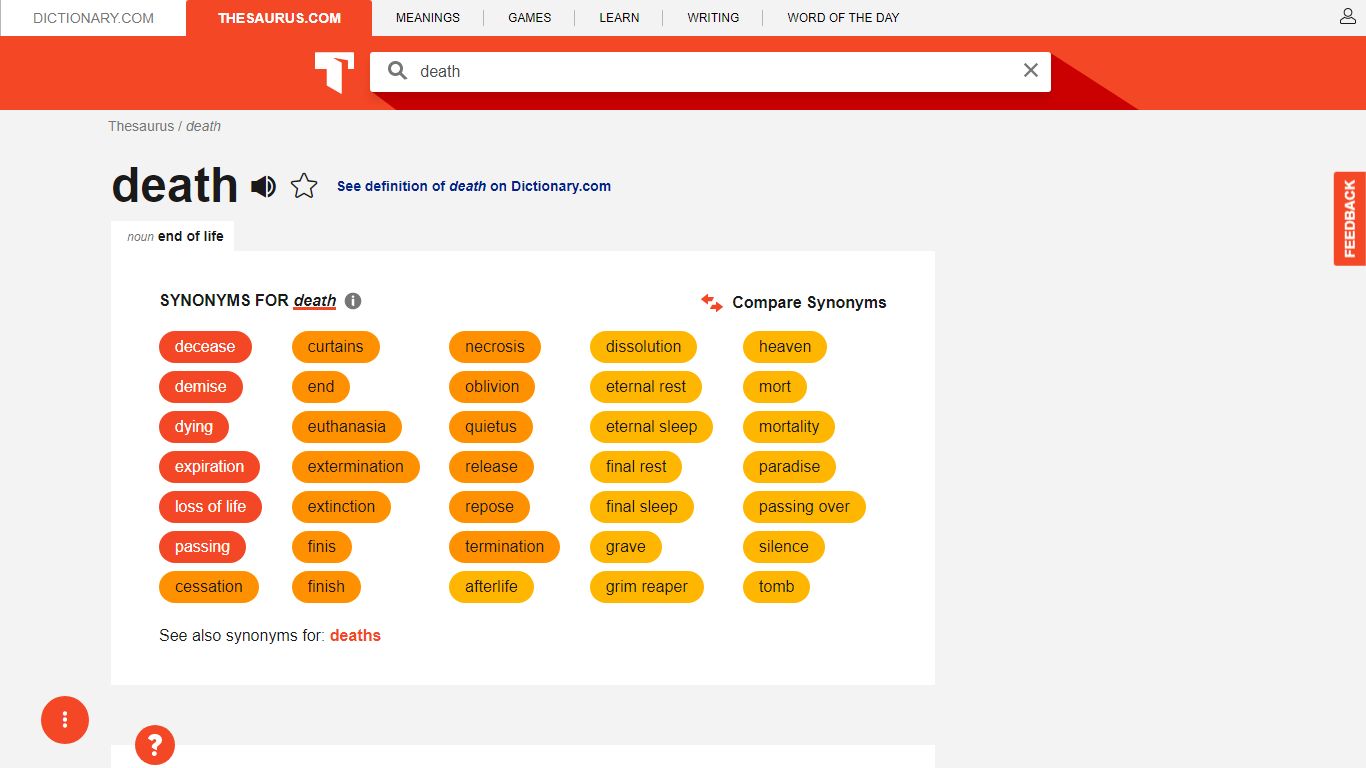Open the deaths synonyms link
Image resolution: width=1366 pixels, height=768 pixels.
tap(355, 635)
